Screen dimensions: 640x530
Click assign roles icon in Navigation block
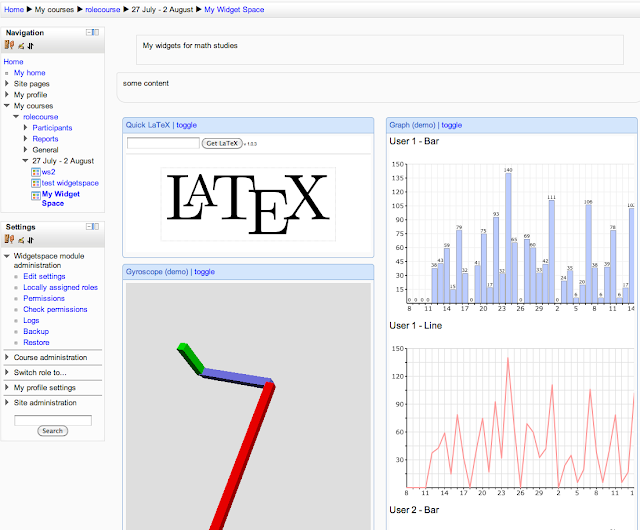9,45
